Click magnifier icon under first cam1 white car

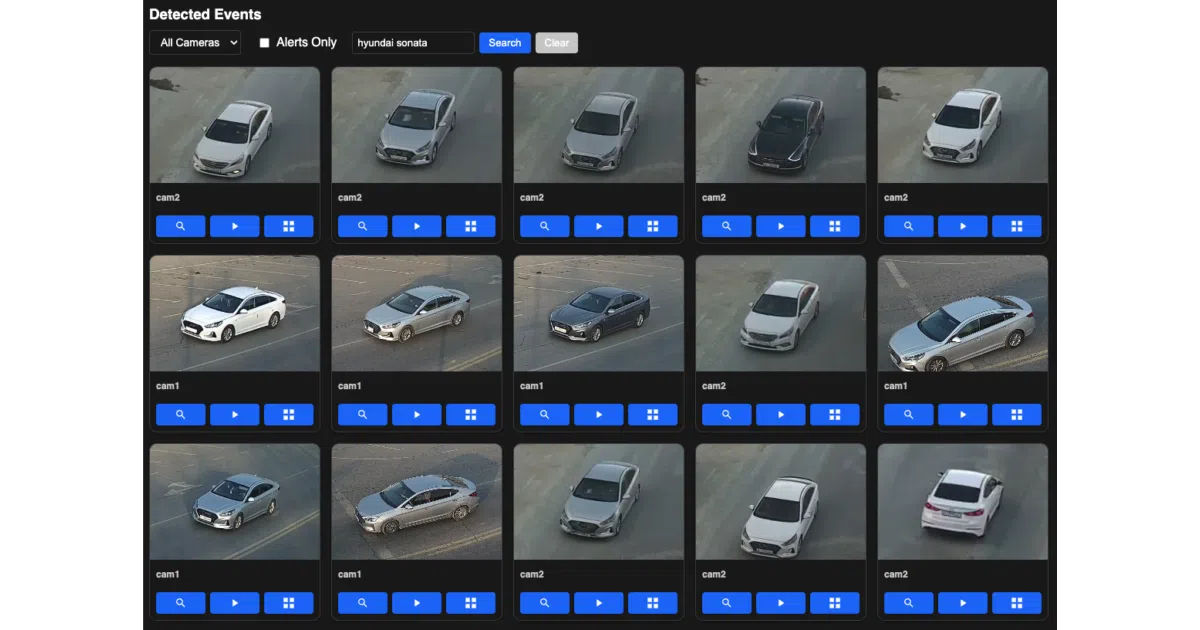pos(181,414)
